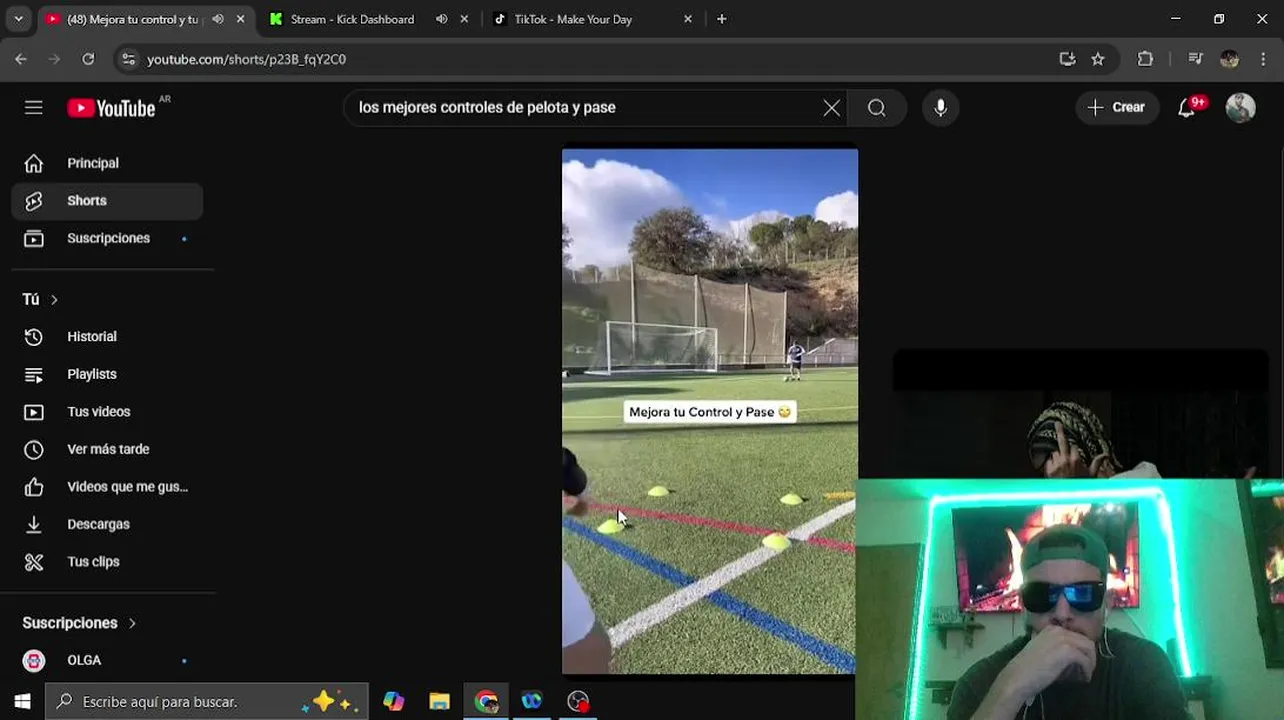Click the Chrome taskbar icon

(487, 701)
